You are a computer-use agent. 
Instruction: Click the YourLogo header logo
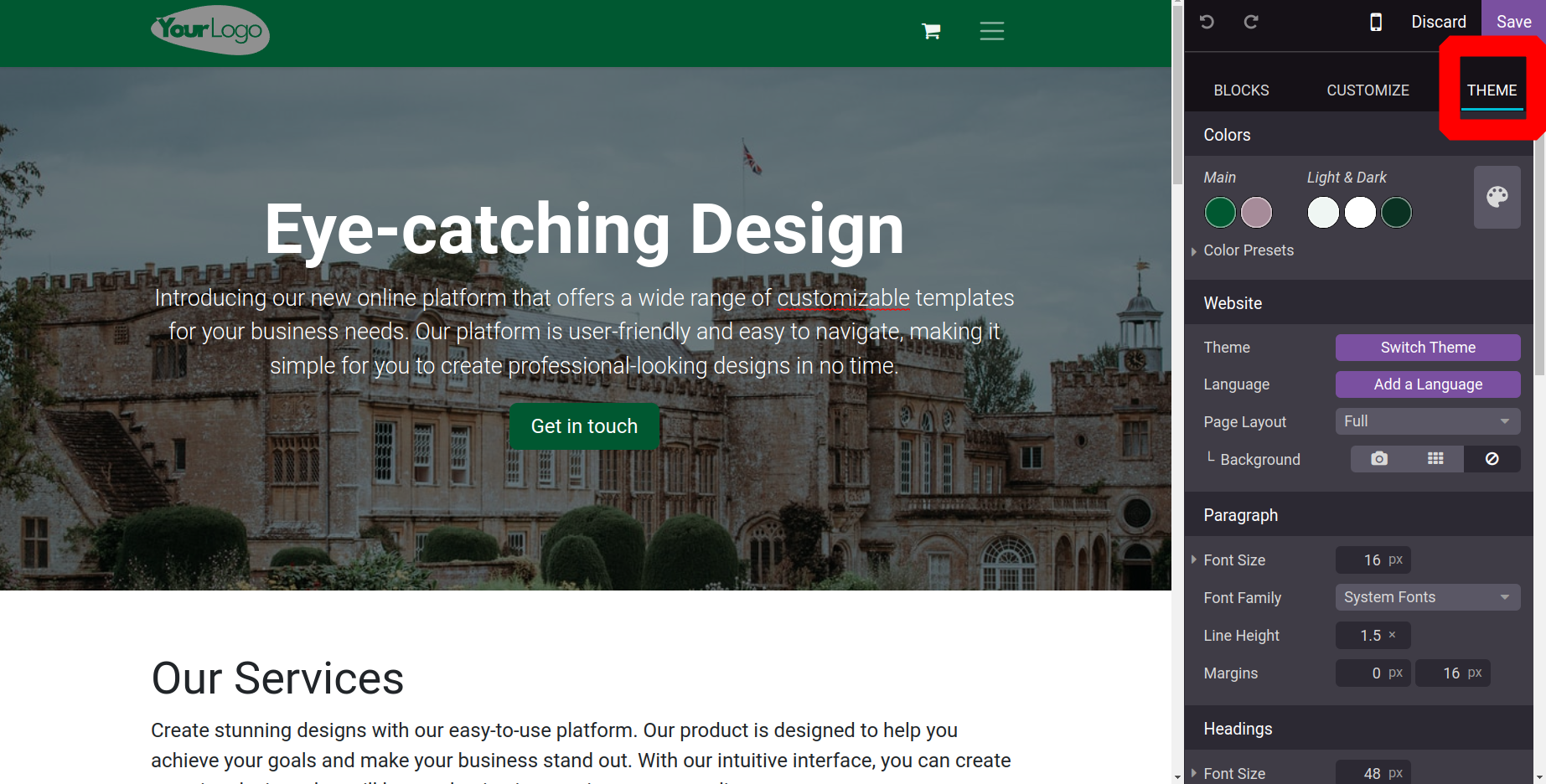coord(210,30)
